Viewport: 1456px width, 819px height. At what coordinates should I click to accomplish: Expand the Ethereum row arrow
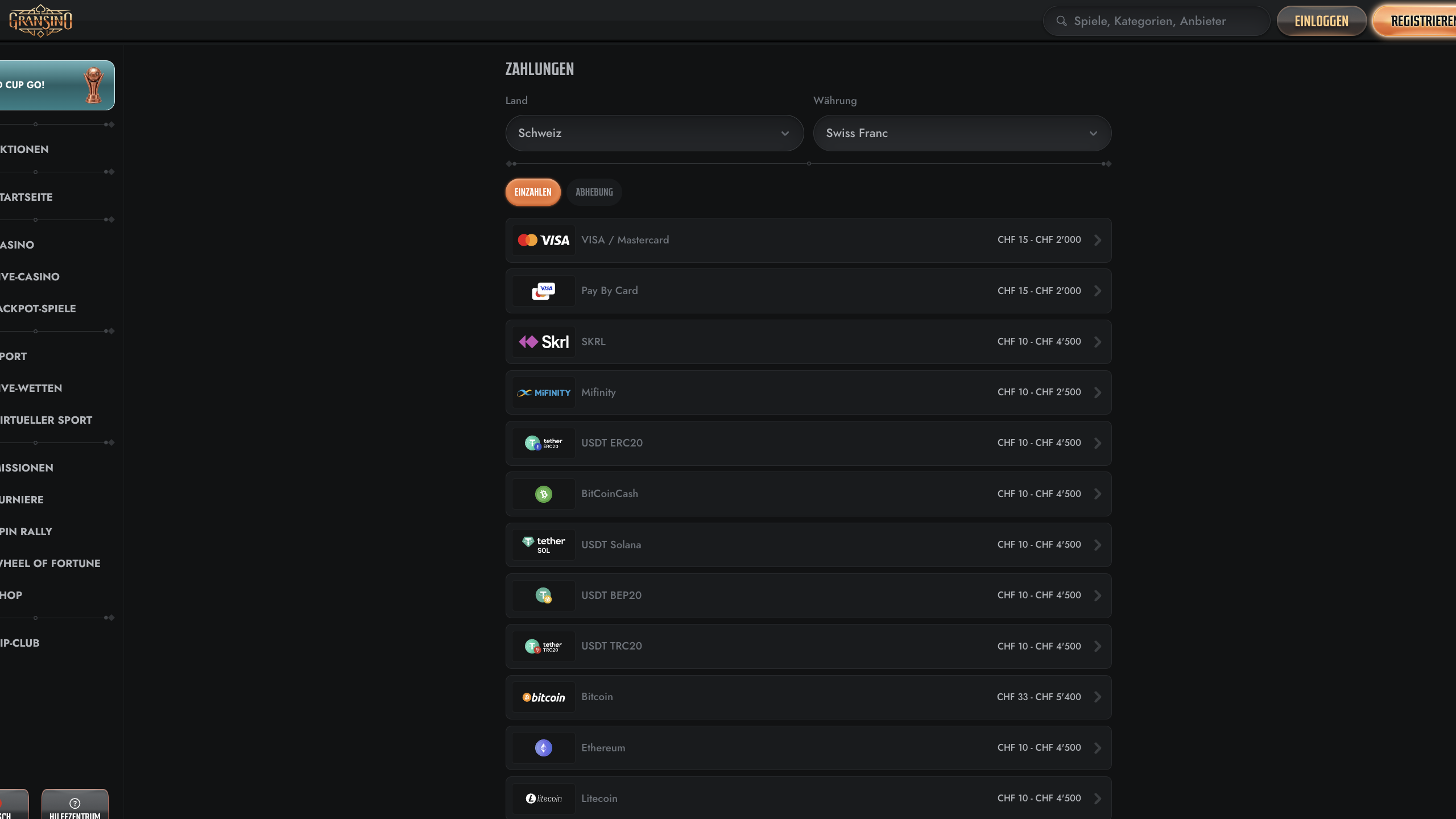click(1098, 748)
